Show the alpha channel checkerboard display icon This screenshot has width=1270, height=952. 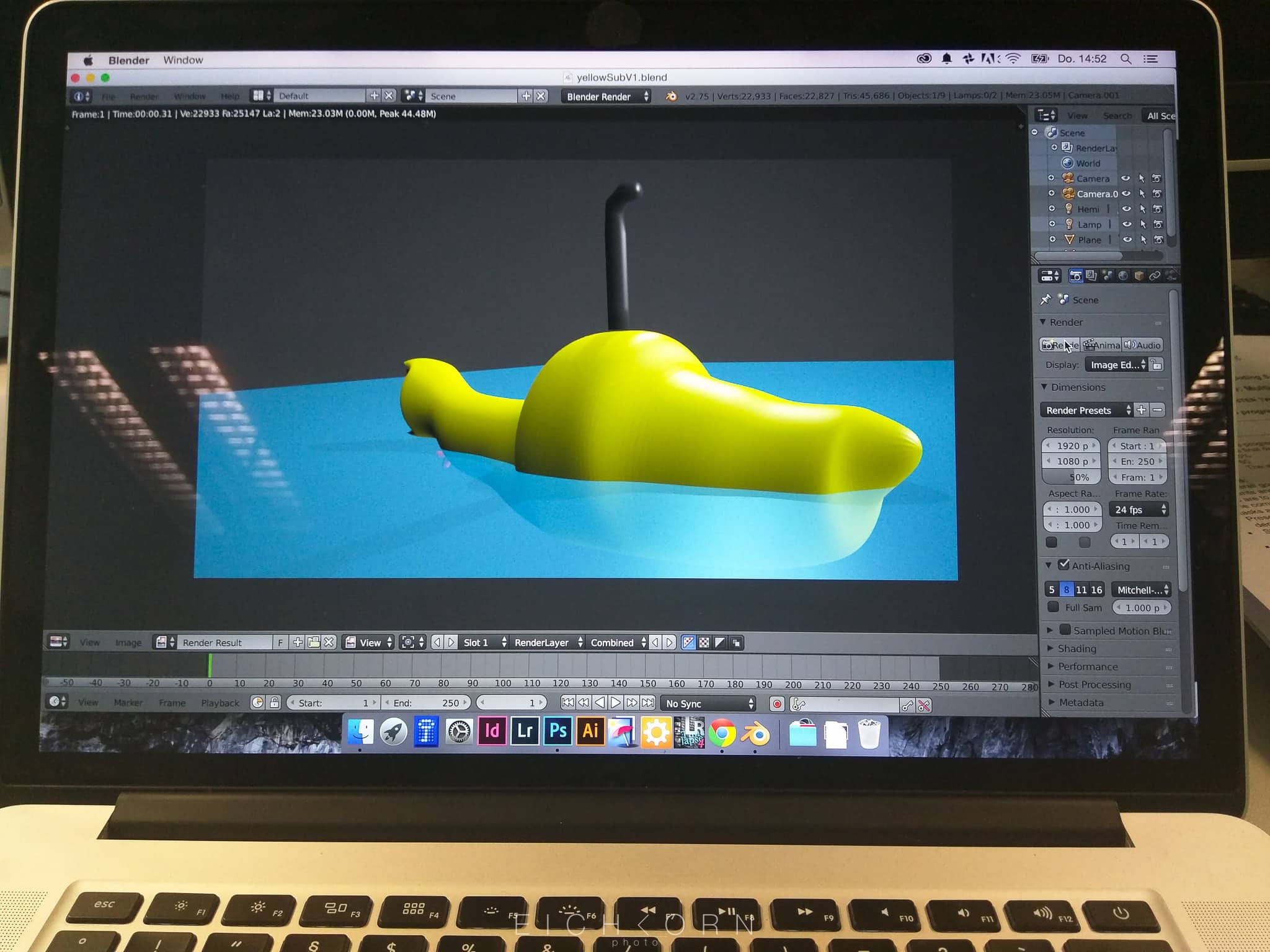(704, 643)
